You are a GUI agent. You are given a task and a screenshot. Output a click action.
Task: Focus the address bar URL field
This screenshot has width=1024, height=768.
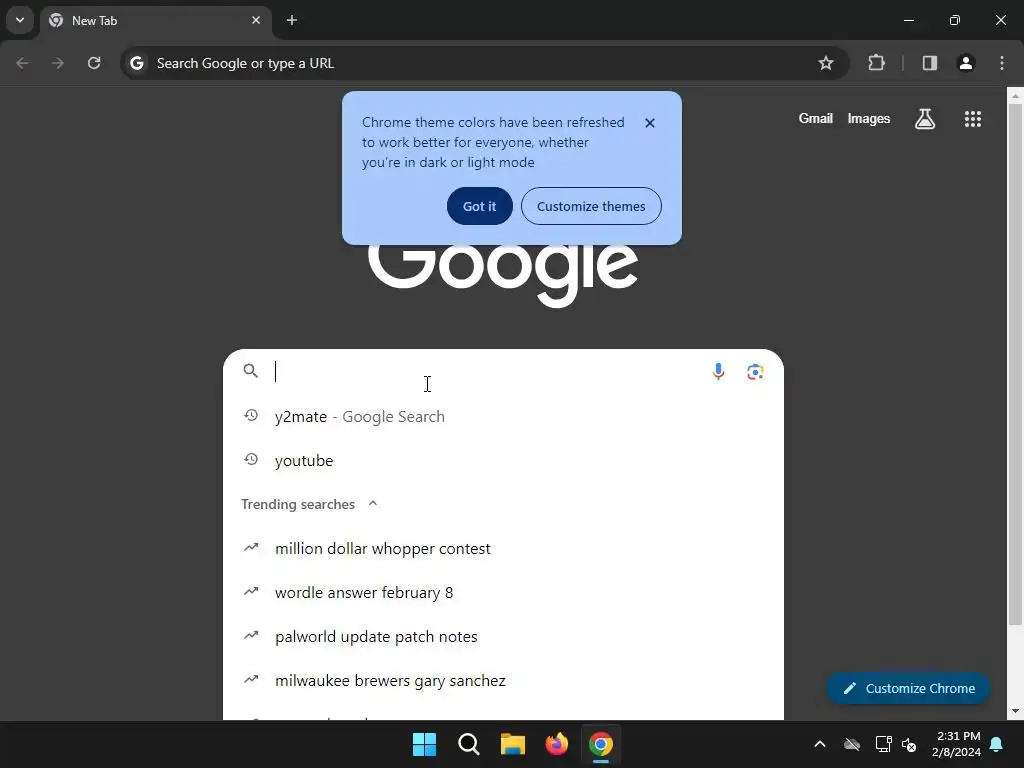483,63
